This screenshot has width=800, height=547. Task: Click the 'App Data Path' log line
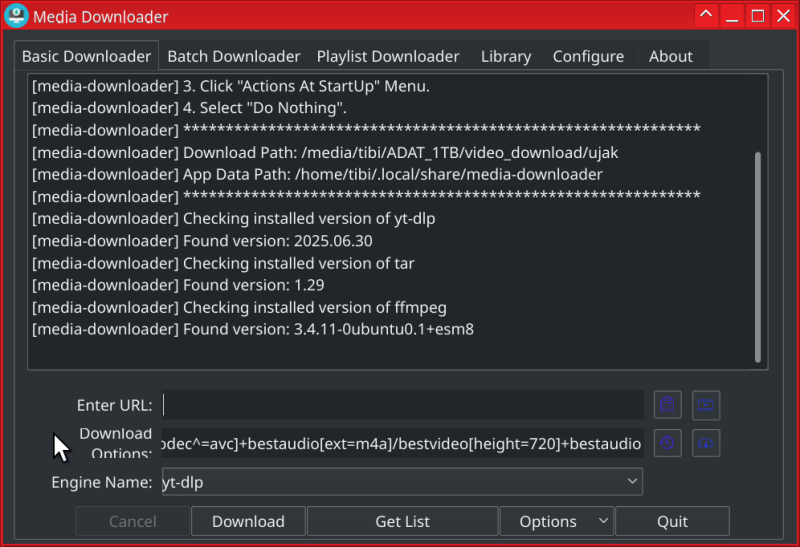click(x=317, y=175)
